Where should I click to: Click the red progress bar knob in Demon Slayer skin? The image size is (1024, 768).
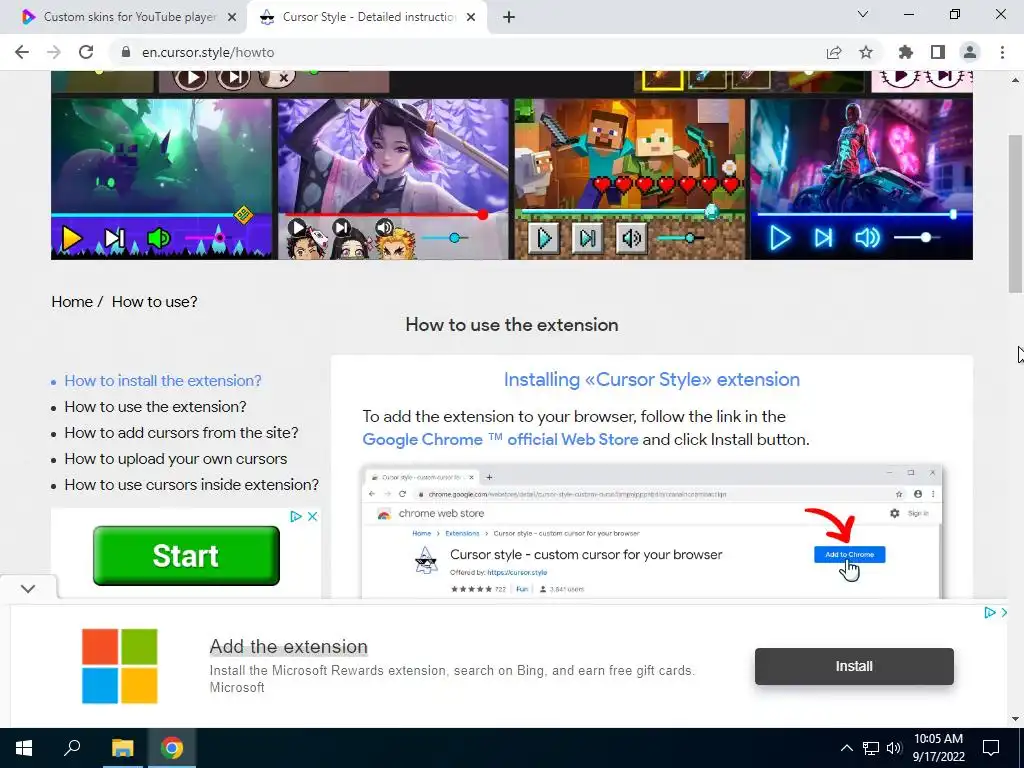click(x=483, y=215)
